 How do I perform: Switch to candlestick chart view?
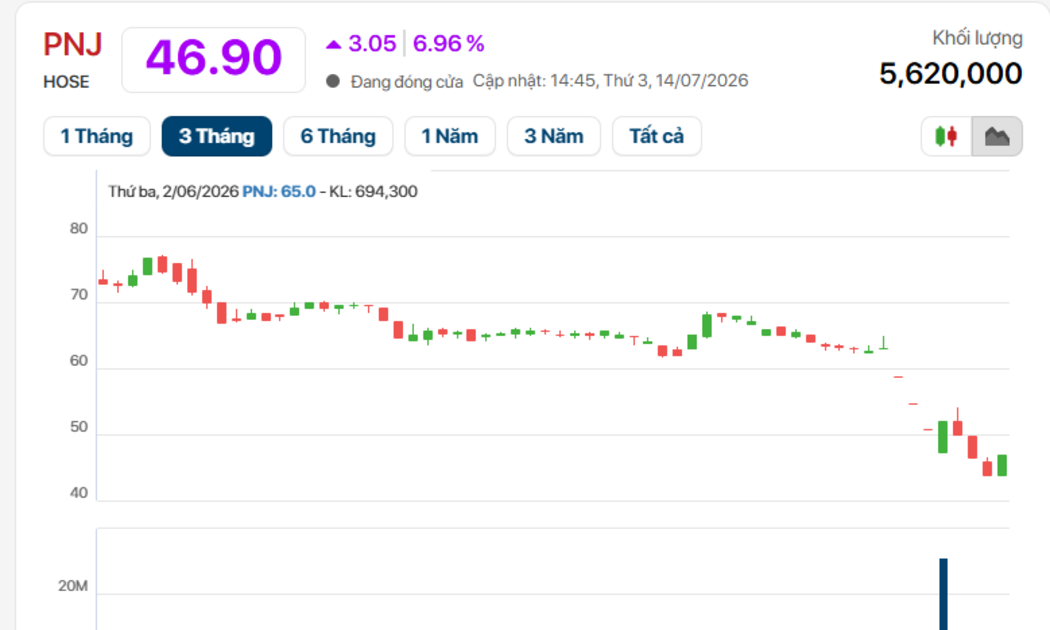coord(946,136)
